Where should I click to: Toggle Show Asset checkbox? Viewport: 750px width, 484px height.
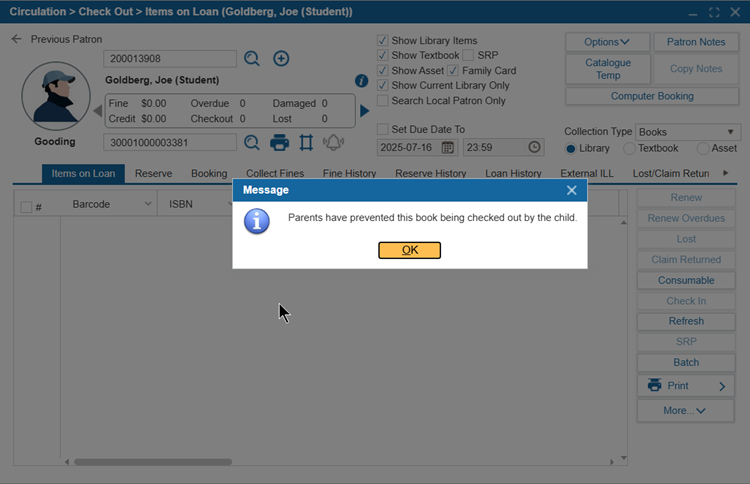pyautogui.click(x=382, y=70)
